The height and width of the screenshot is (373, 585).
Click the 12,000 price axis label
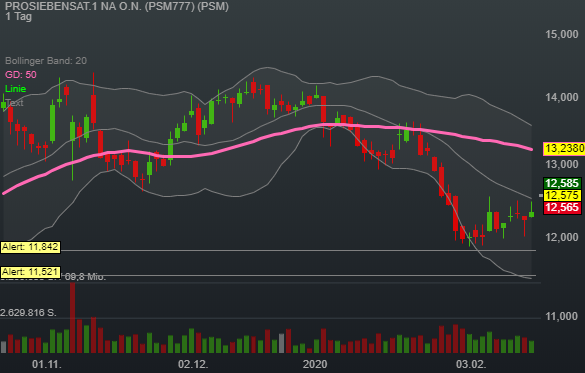coord(561,237)
